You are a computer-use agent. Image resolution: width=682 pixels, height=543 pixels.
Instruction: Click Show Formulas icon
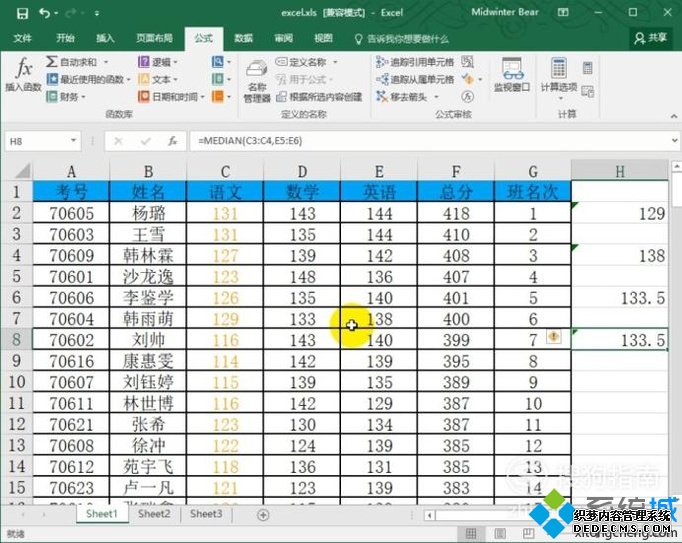click(468, 62)
